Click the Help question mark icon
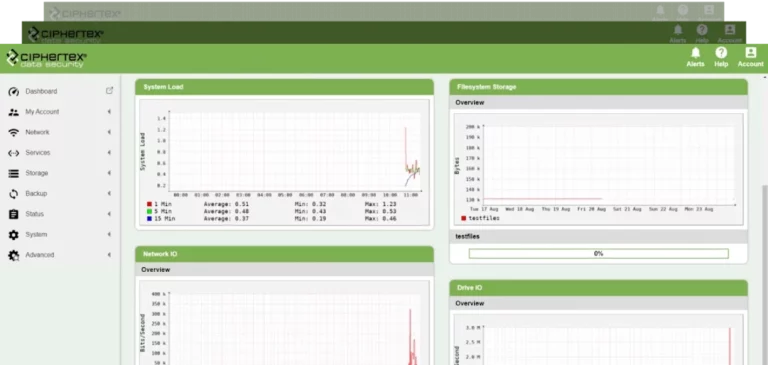The width and height of the screenshot is (768, 365). (x=721, y=52)
